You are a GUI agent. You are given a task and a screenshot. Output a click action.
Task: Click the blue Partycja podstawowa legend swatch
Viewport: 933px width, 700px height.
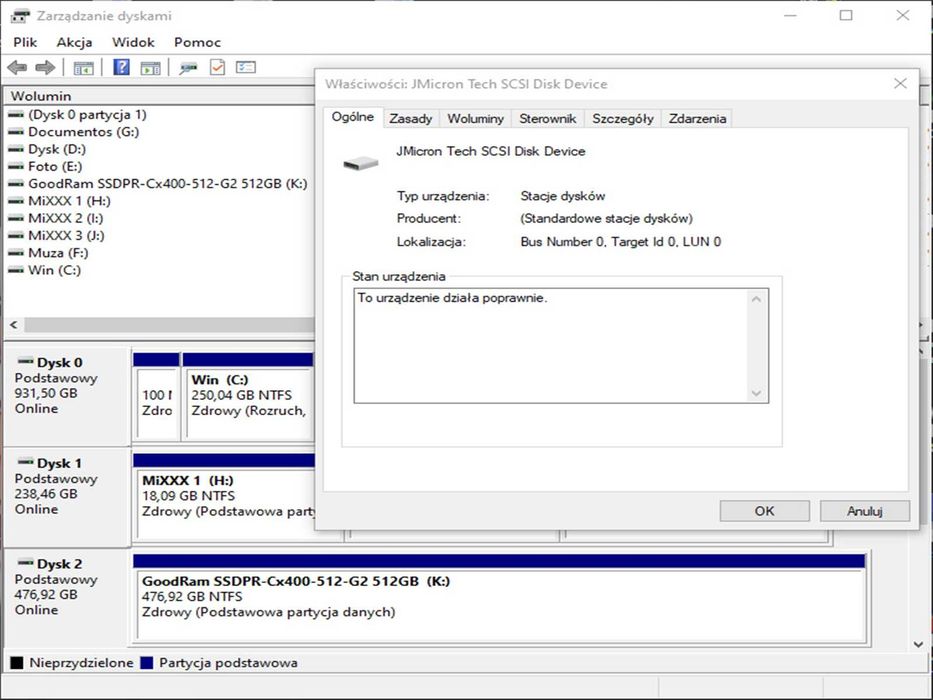pyautogui.click(x=146, y=662)
